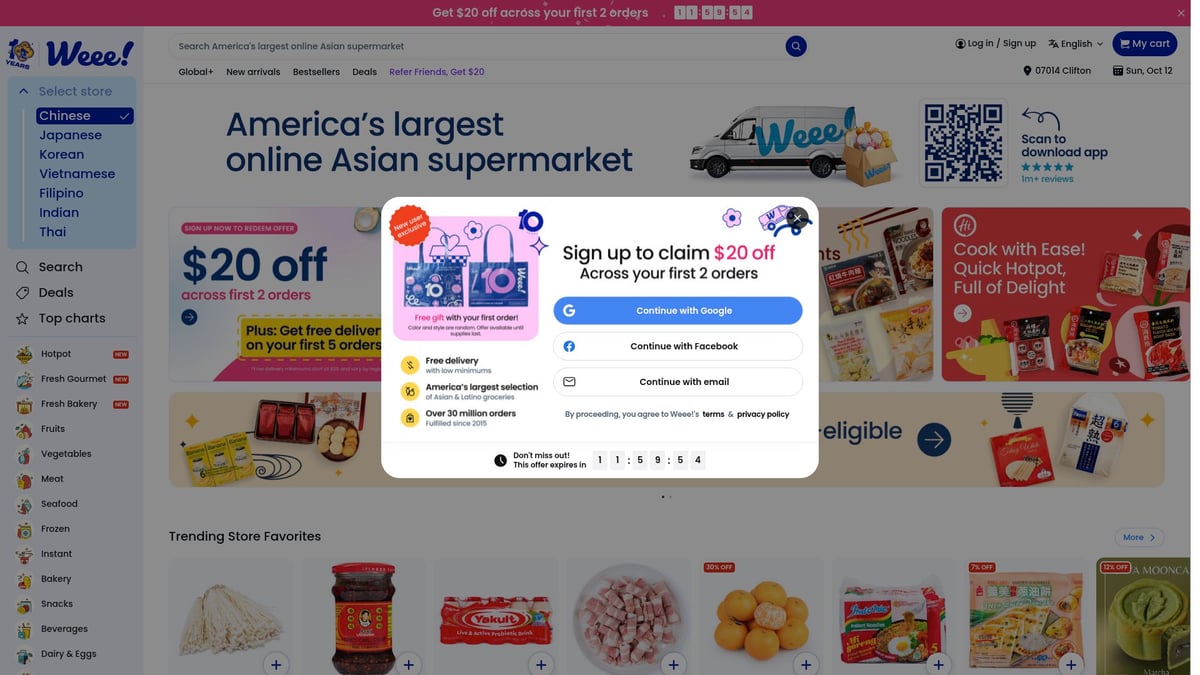This screenshot has width=1200, height=675.
Task: Open the My cart button
Action: pos(1144,44)
